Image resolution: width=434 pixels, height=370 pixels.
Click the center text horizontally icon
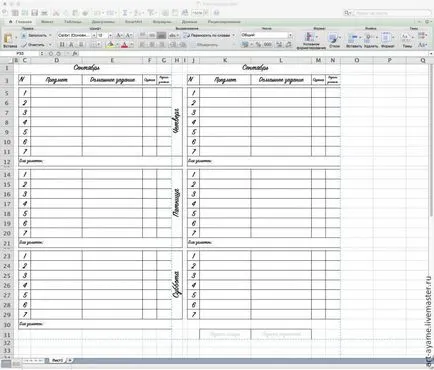[152, 45]
